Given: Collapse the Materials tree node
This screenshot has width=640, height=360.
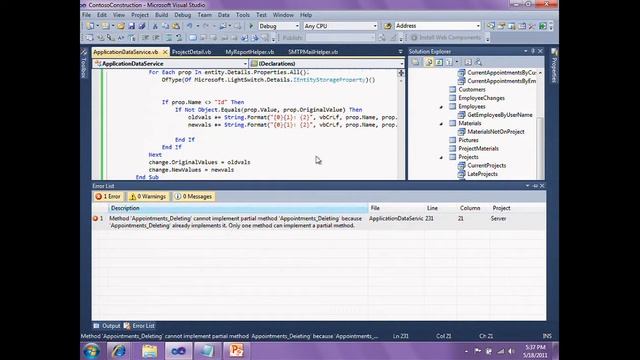Looking at the screenshot, I should click(441, 124).
